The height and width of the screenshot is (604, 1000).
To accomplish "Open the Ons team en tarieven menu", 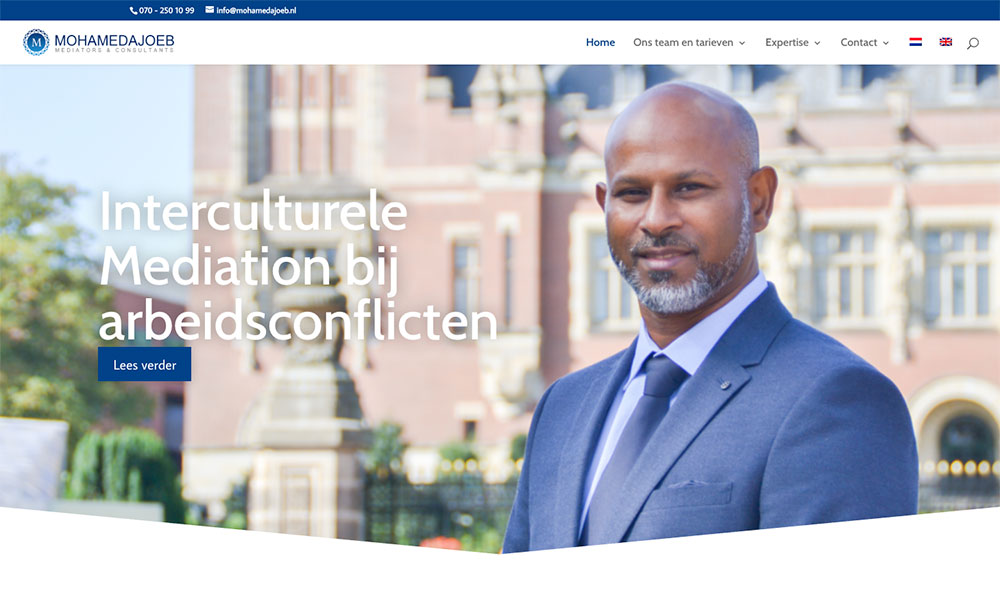I will [683, 42].
